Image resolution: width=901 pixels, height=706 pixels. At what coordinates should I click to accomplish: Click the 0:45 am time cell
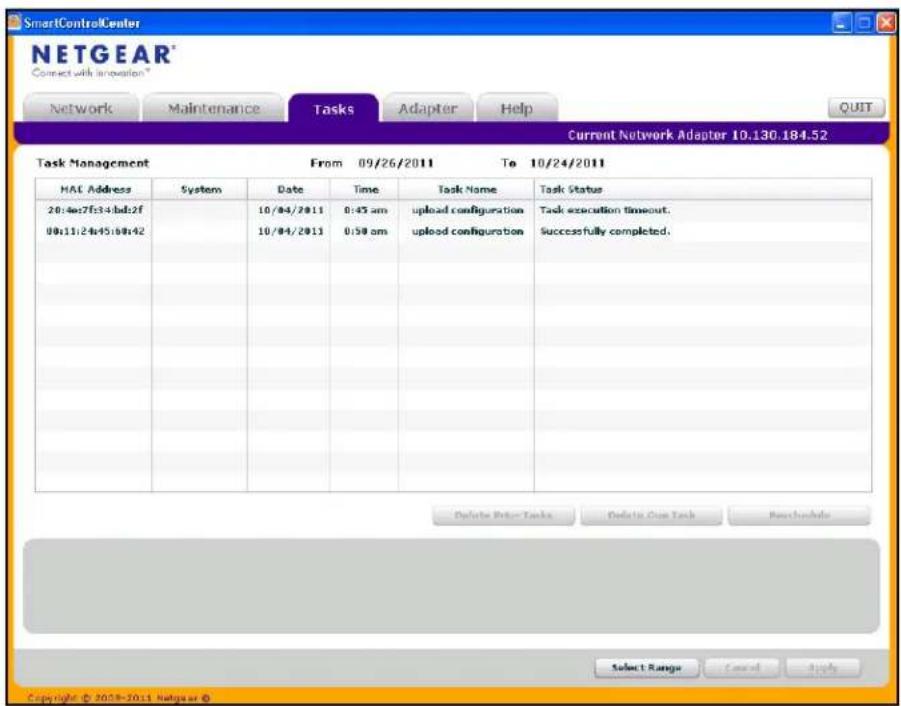tap(365, 210)
